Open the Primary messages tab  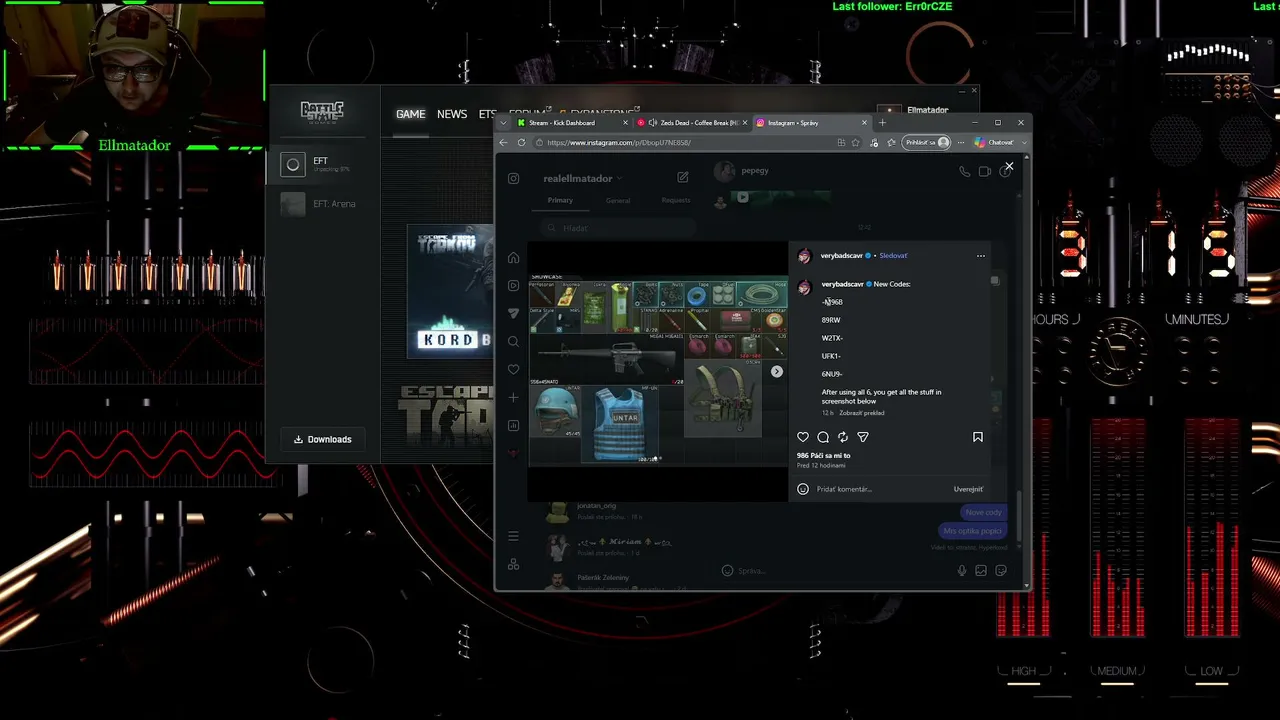[x=560, y=200]
